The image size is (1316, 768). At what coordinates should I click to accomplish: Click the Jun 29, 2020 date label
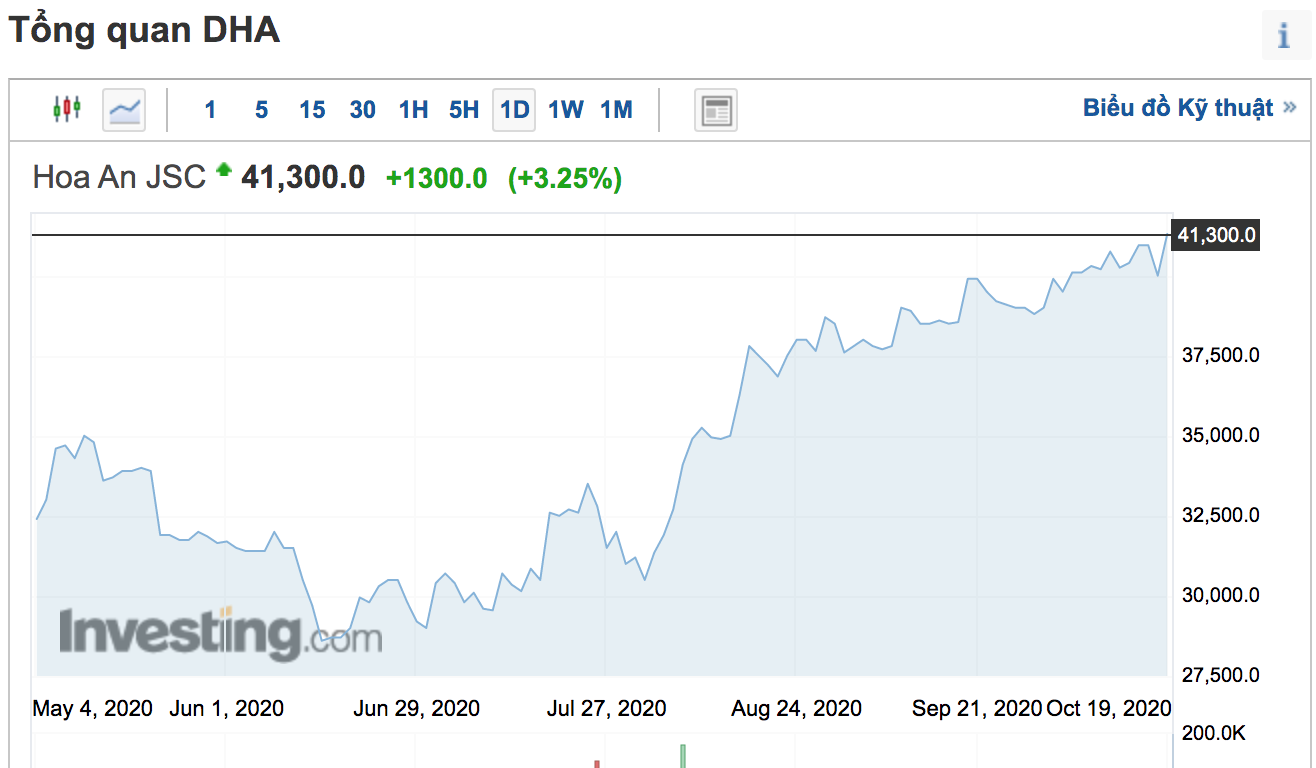tap(416, 709)
